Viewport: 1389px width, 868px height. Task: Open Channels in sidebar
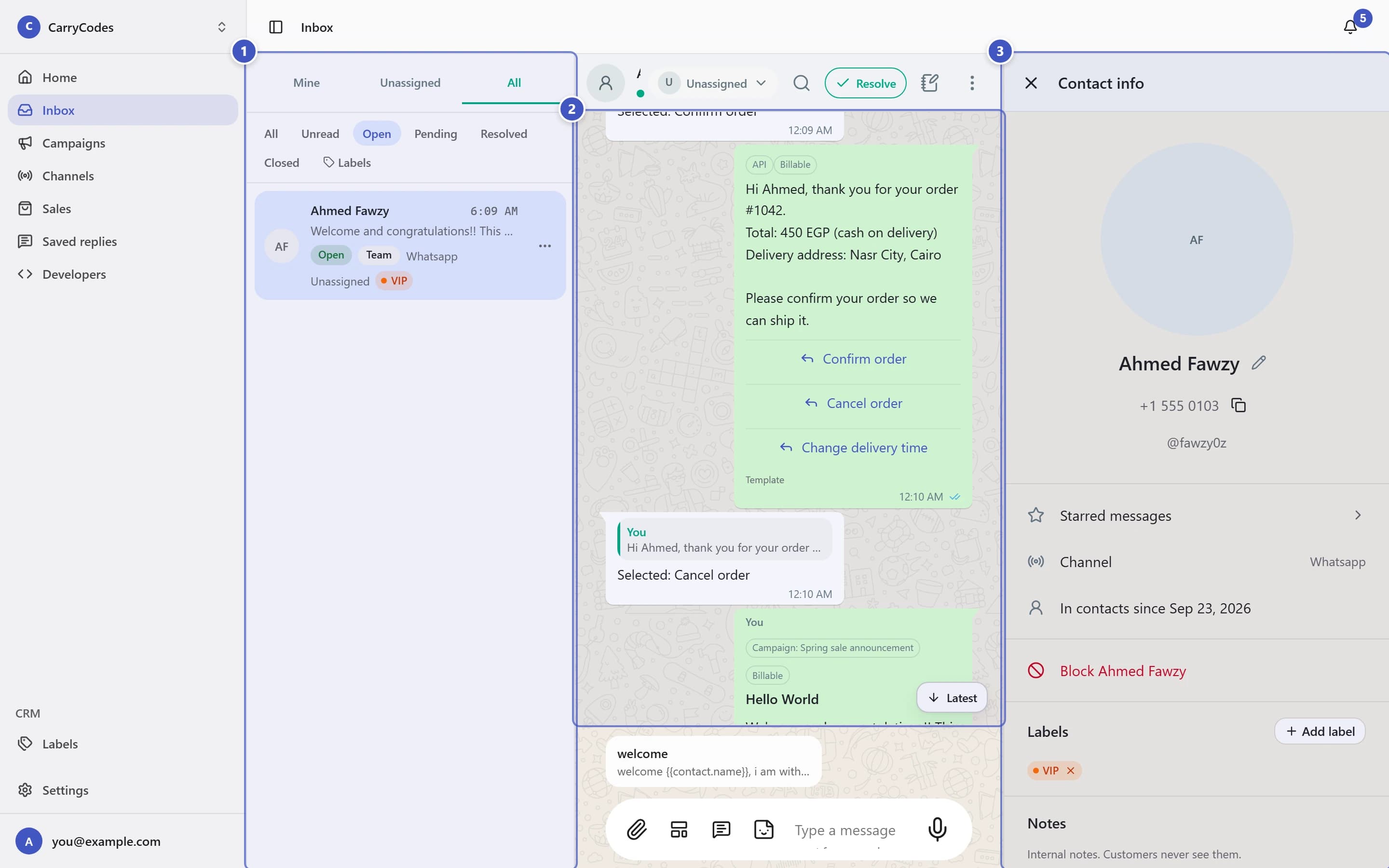click(122, 176)
